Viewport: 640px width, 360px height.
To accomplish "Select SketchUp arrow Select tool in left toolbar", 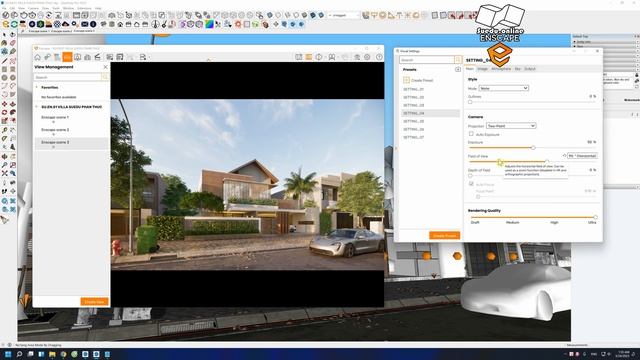I will tap(4, 35).
